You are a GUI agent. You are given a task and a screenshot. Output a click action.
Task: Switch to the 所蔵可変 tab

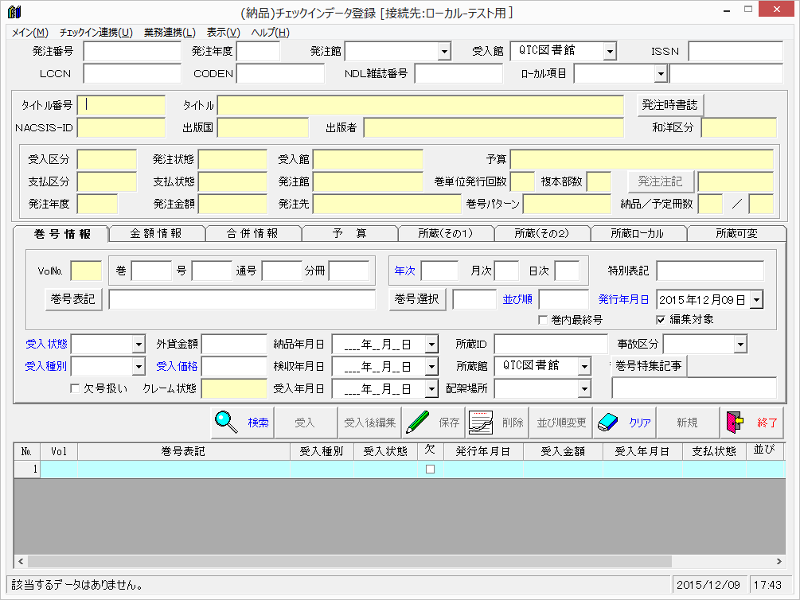736,234
